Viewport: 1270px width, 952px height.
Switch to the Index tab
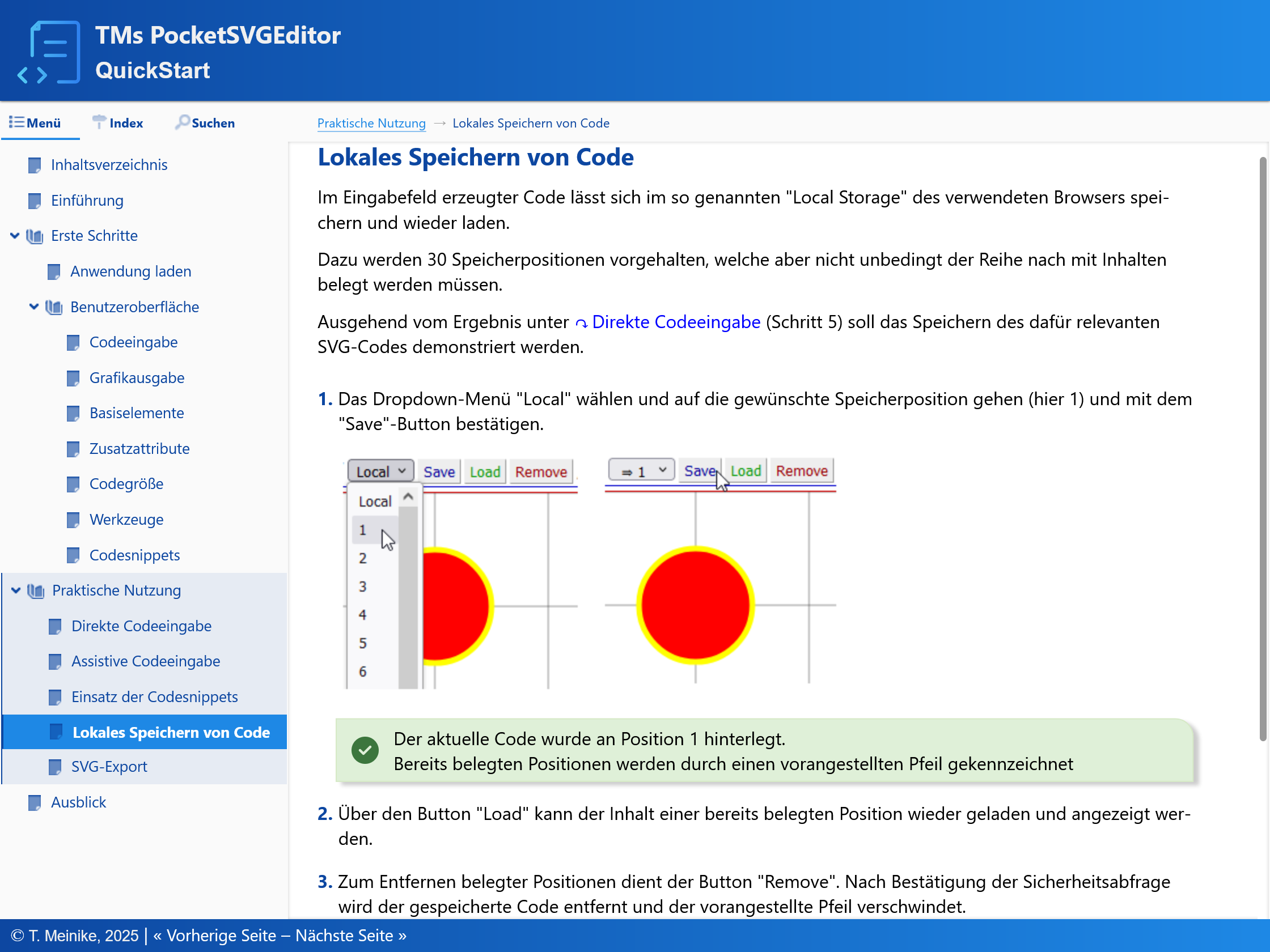(118, 123)
